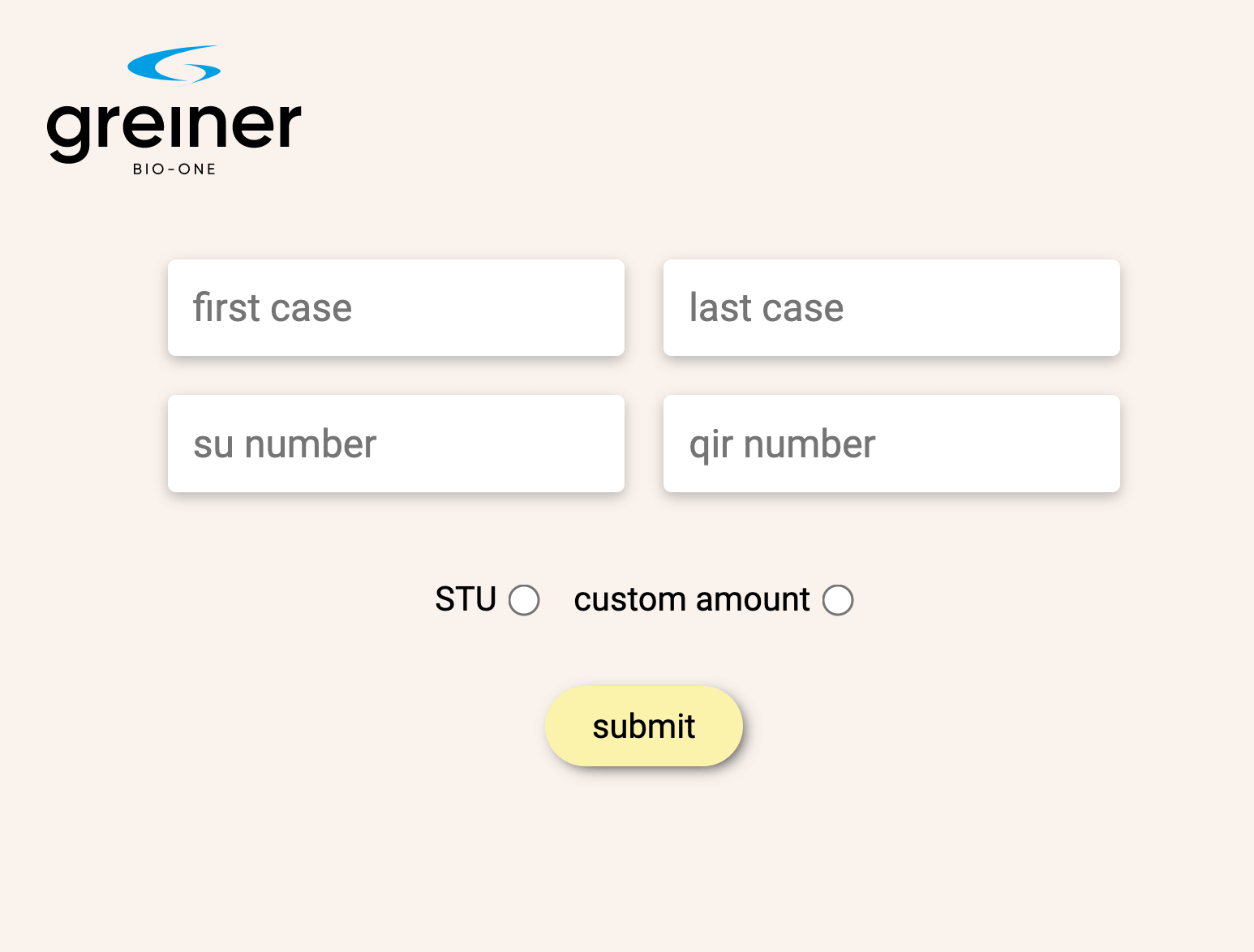This screenshot has width=1254, height=952.
Task: Click the submit button label
Action: point(644,727)
